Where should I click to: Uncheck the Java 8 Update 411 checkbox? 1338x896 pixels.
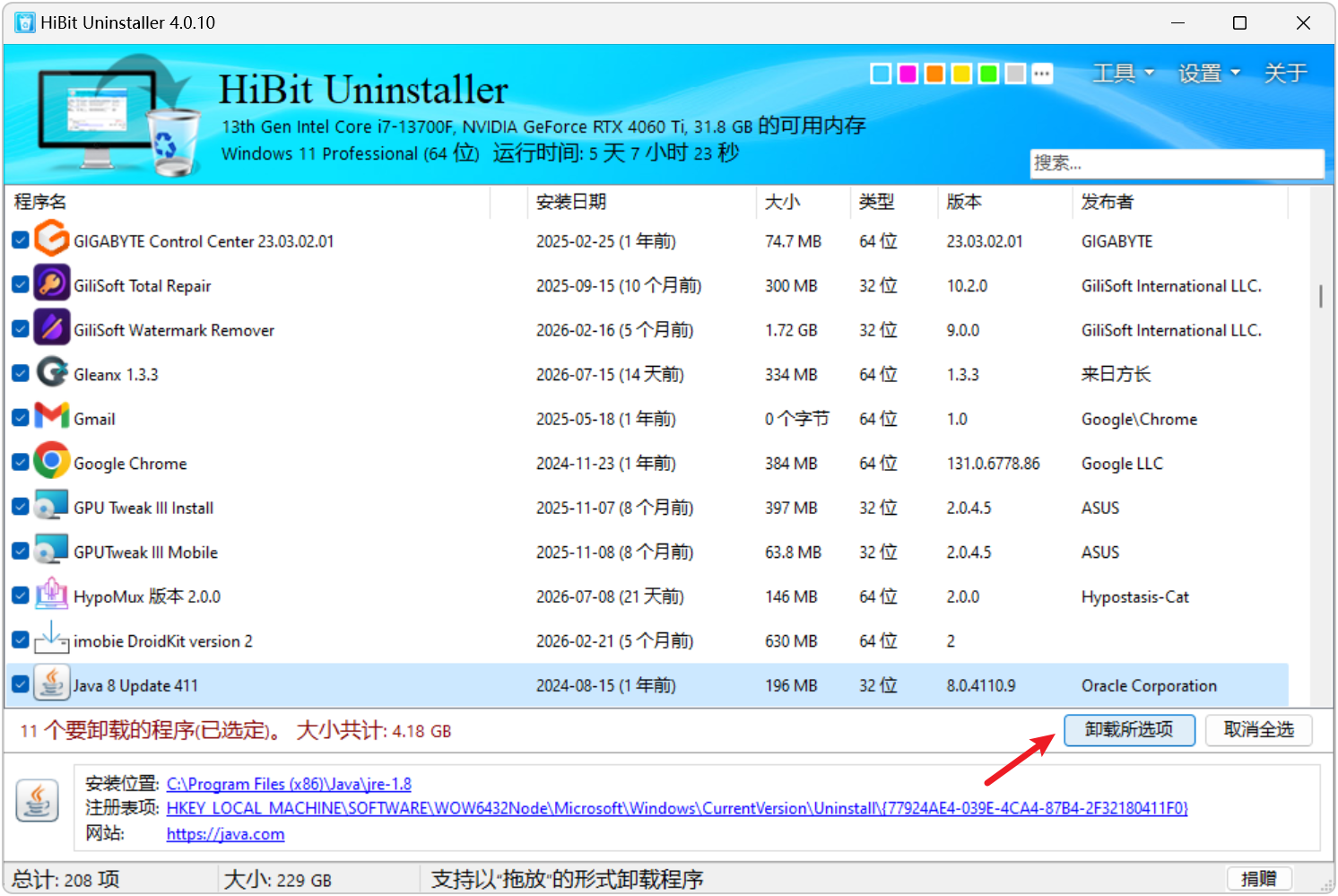pos(21,684)
